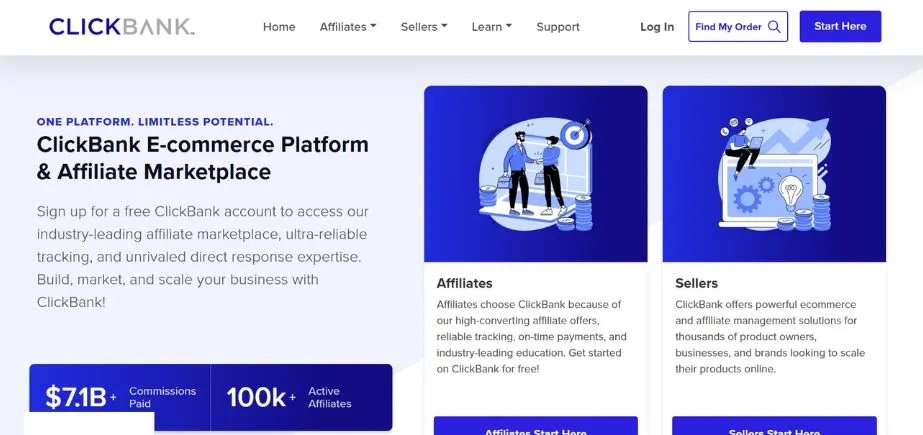Open the Support menu item
This screenshot has width=923, height=435.
[x=558, y=27]
